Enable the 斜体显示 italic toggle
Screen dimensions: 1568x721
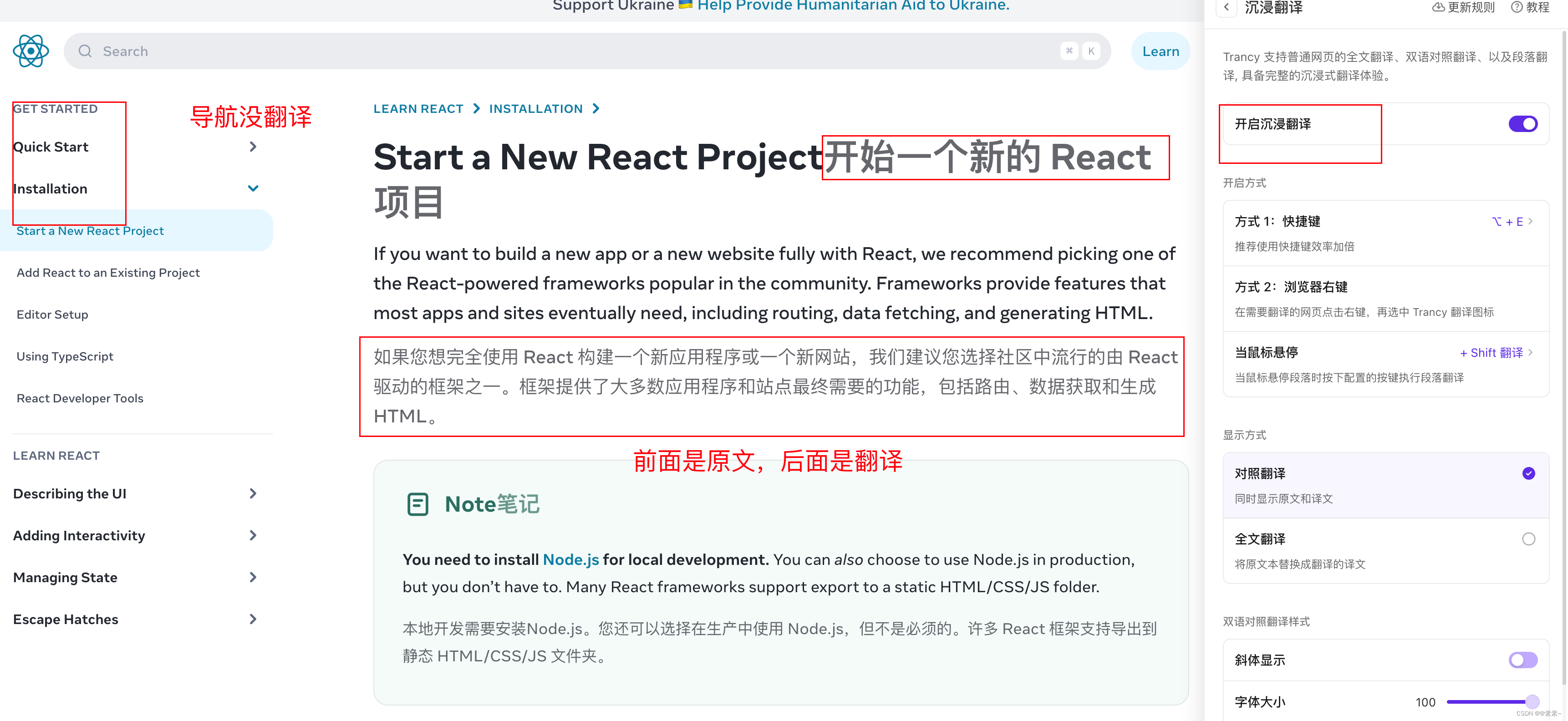(1522, 660)
